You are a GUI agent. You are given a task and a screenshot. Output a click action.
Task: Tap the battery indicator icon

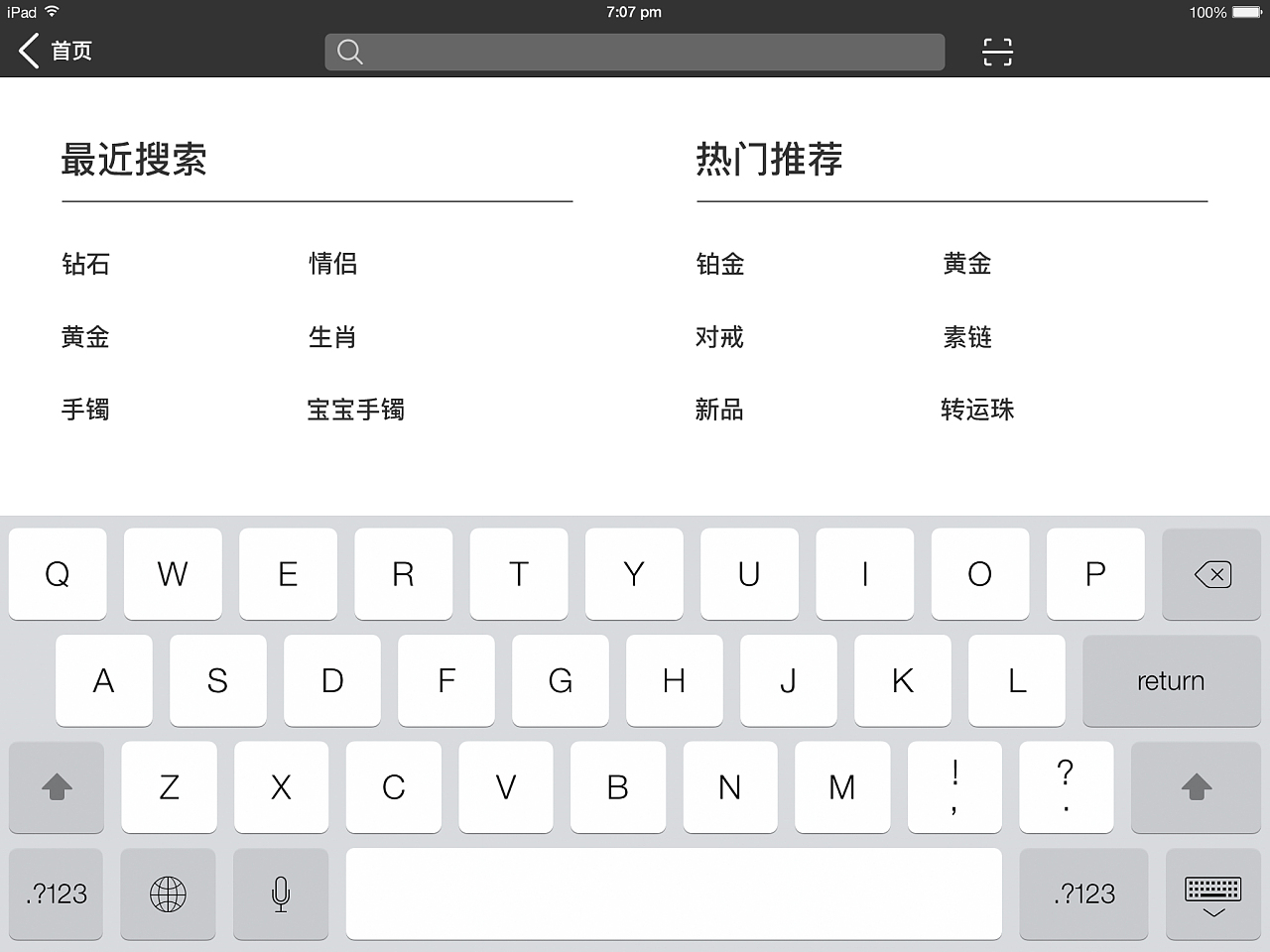1247,12
